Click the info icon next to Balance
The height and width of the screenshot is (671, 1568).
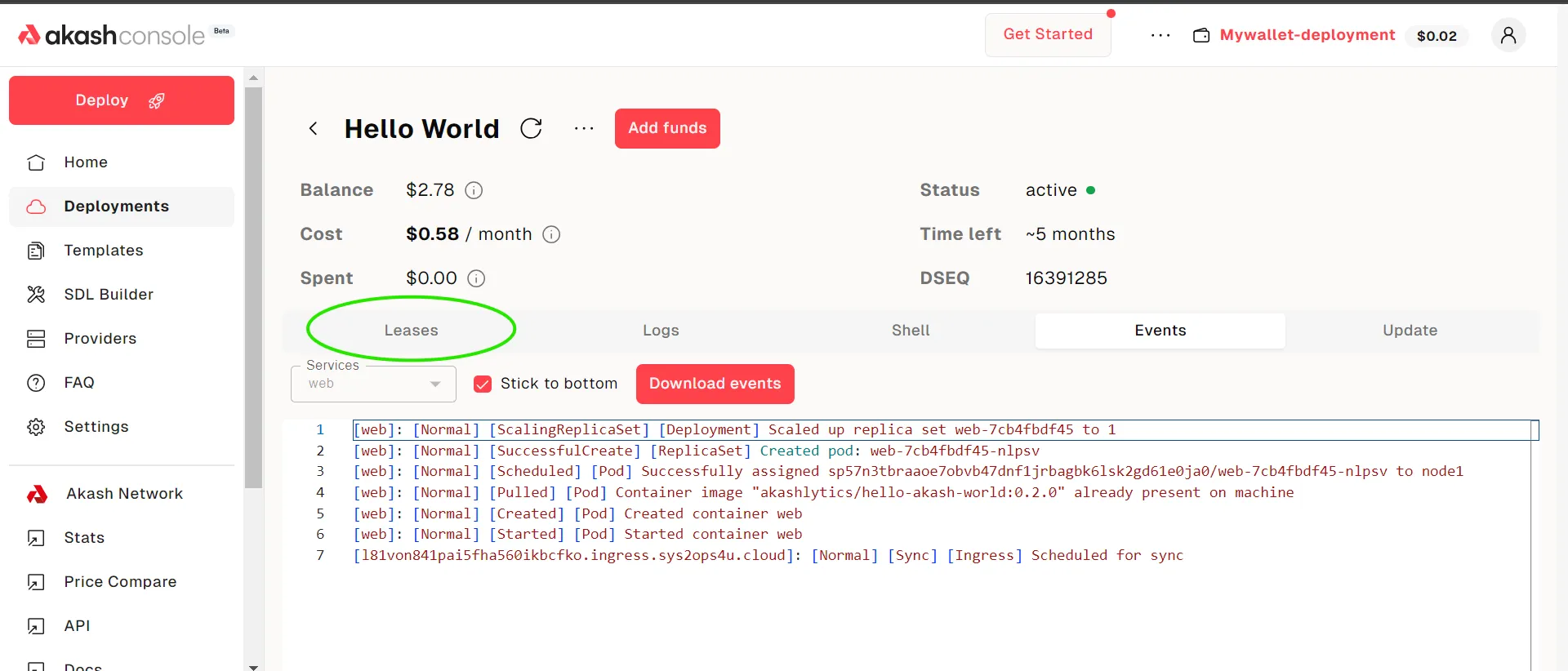pyautogui.click(x=474, y=190)
